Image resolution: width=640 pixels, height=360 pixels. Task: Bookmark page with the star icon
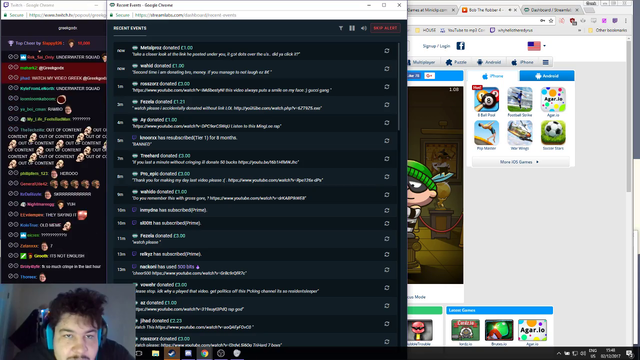tap(551, 20)
